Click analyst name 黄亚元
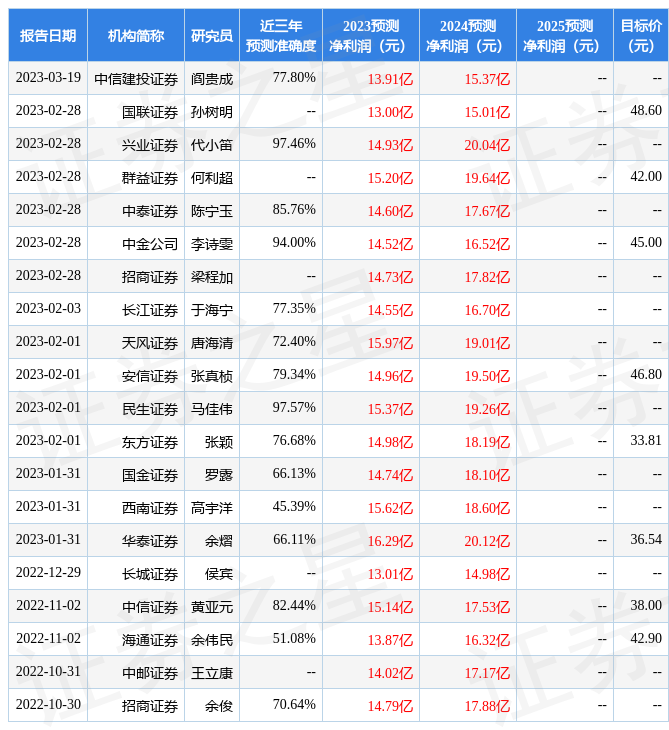The width and height of the screenshot is (669, 730). coord(212,607)
